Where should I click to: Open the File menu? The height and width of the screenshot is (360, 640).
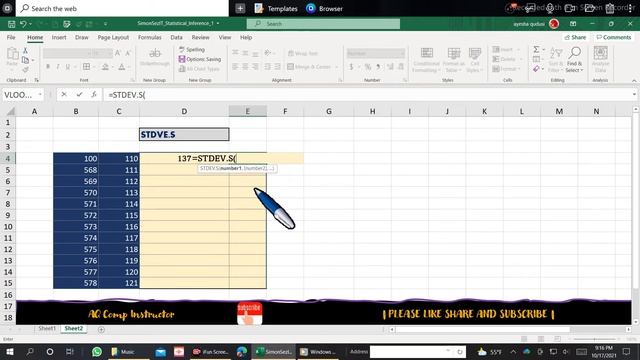tap(11, 37)
